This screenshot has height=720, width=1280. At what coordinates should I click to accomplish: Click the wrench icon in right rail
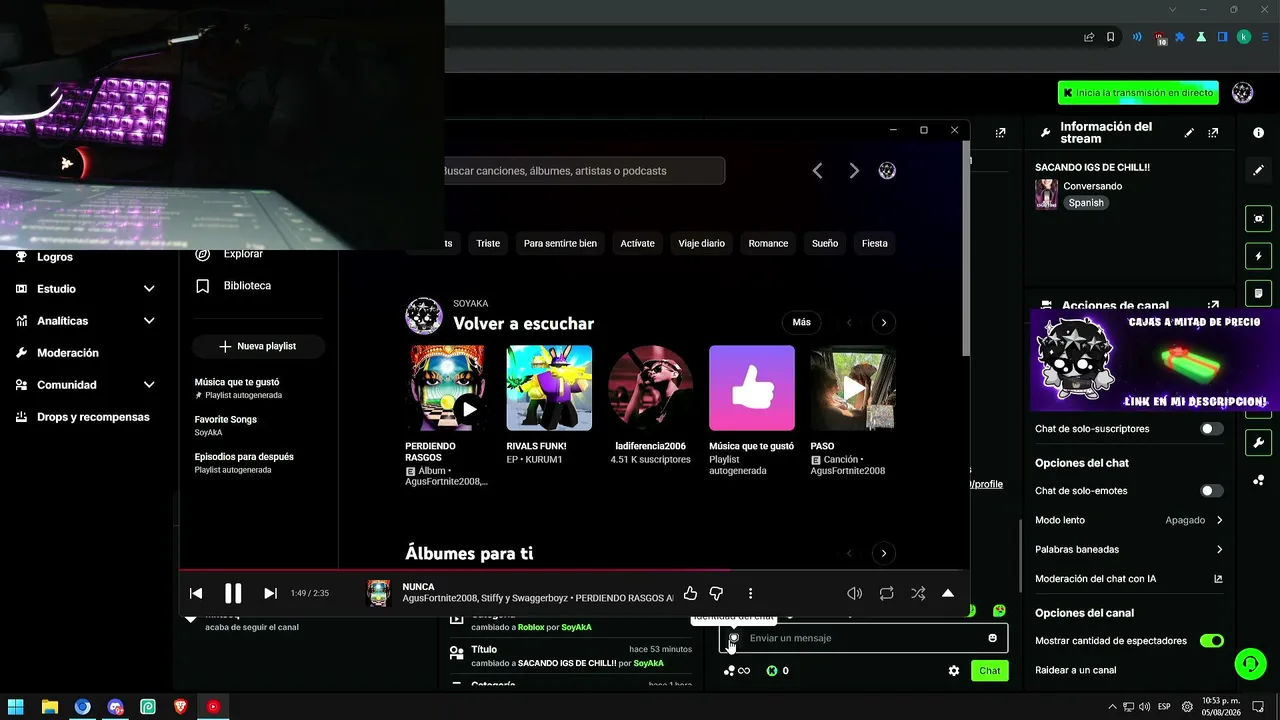pyautogui.click(x=1259, y=443)
